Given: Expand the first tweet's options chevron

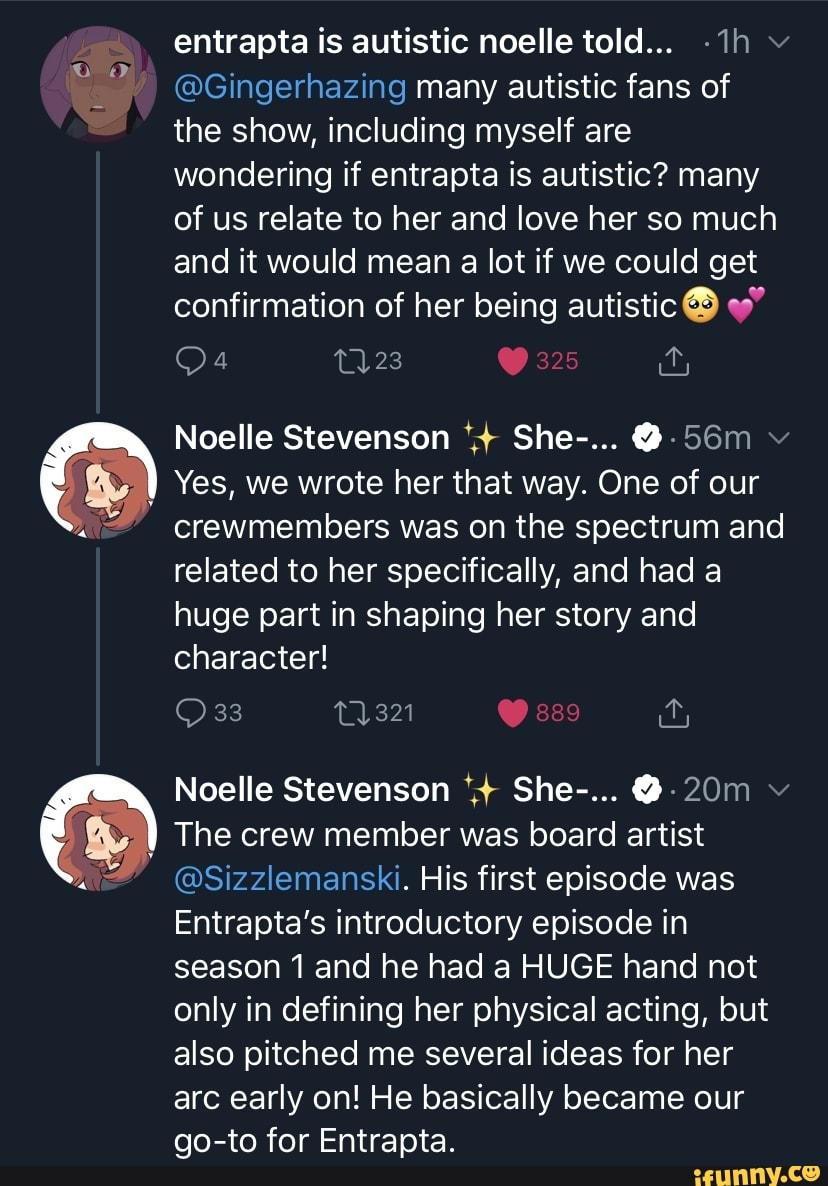Looking at the screenshot, I should 781,42.
